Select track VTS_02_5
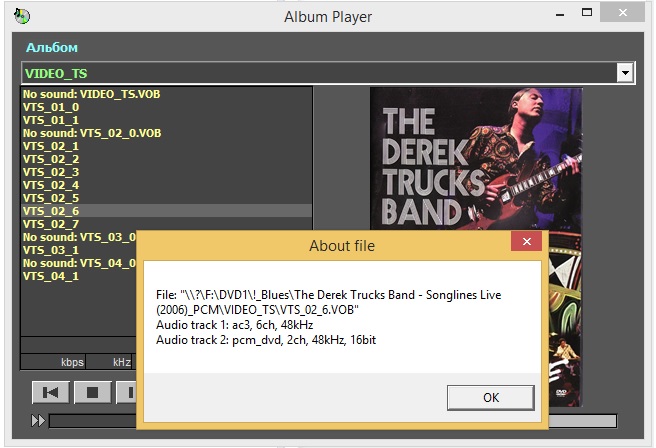Viewport: 656px width, 448px height. (x=167, y=198)
